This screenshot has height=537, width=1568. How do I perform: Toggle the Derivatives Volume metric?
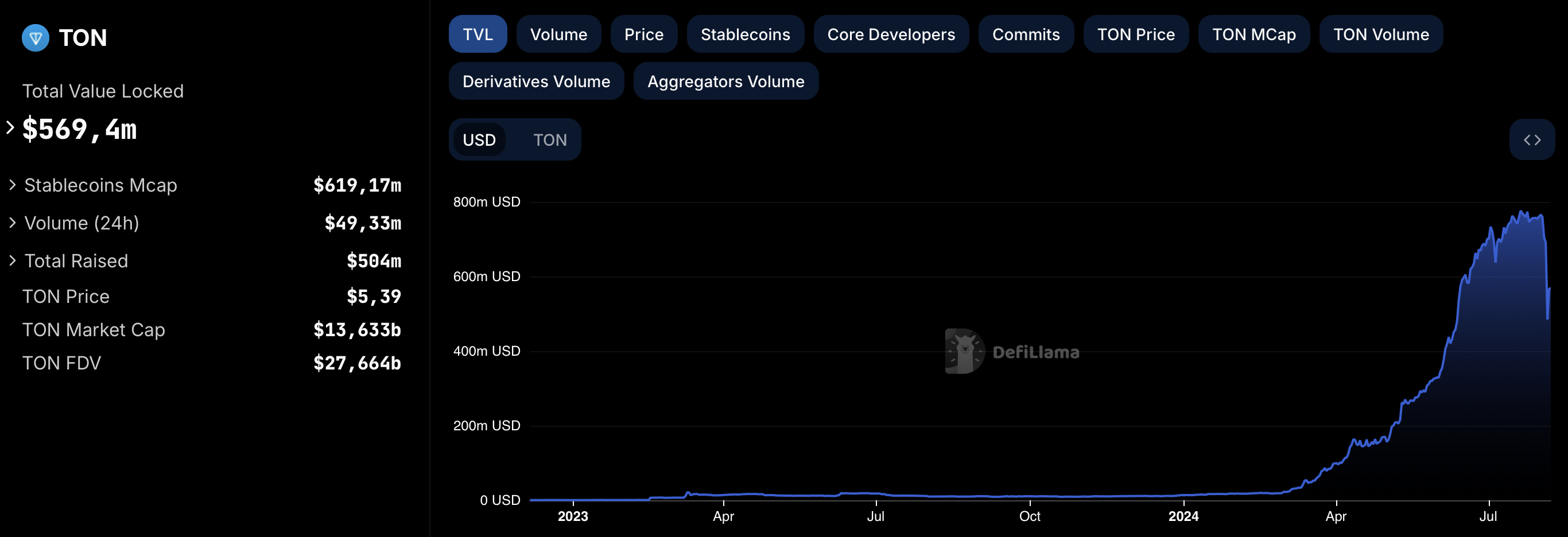coord(536,81)
